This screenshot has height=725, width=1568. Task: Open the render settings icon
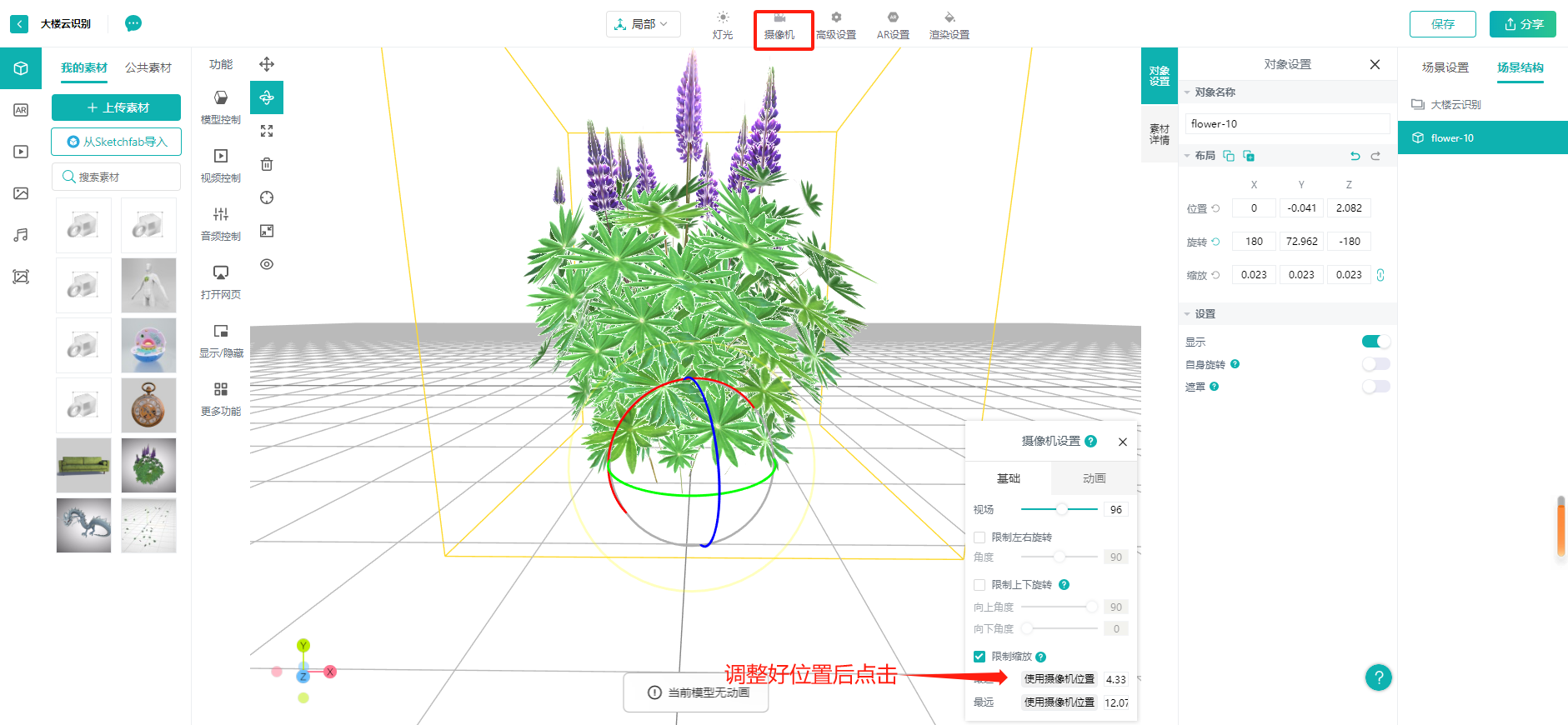pos(949,18)
